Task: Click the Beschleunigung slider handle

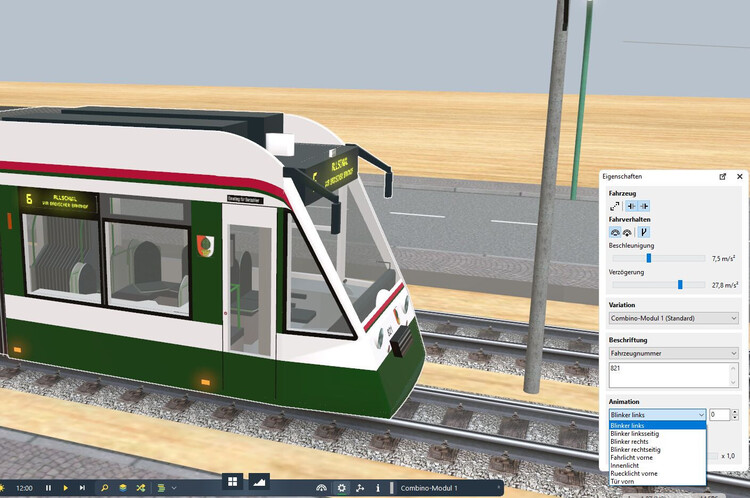Action: (x=648, y=258)
